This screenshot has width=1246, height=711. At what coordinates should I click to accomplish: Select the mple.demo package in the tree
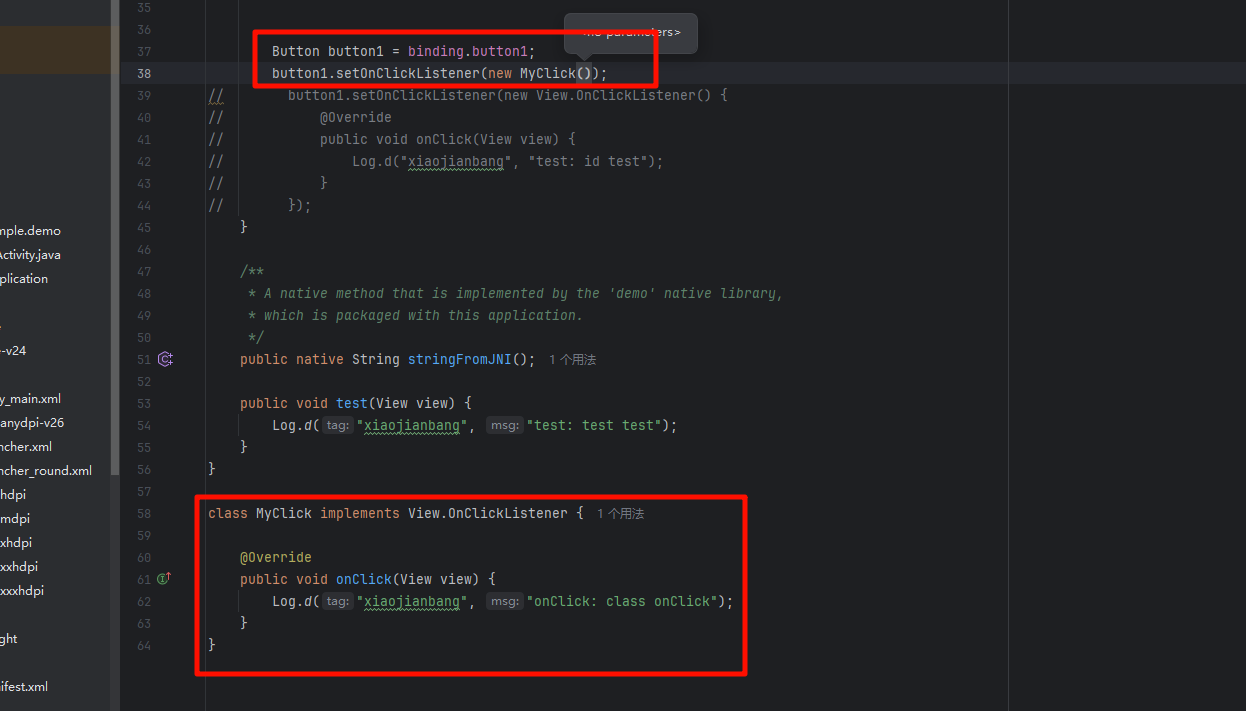[30, 231]
